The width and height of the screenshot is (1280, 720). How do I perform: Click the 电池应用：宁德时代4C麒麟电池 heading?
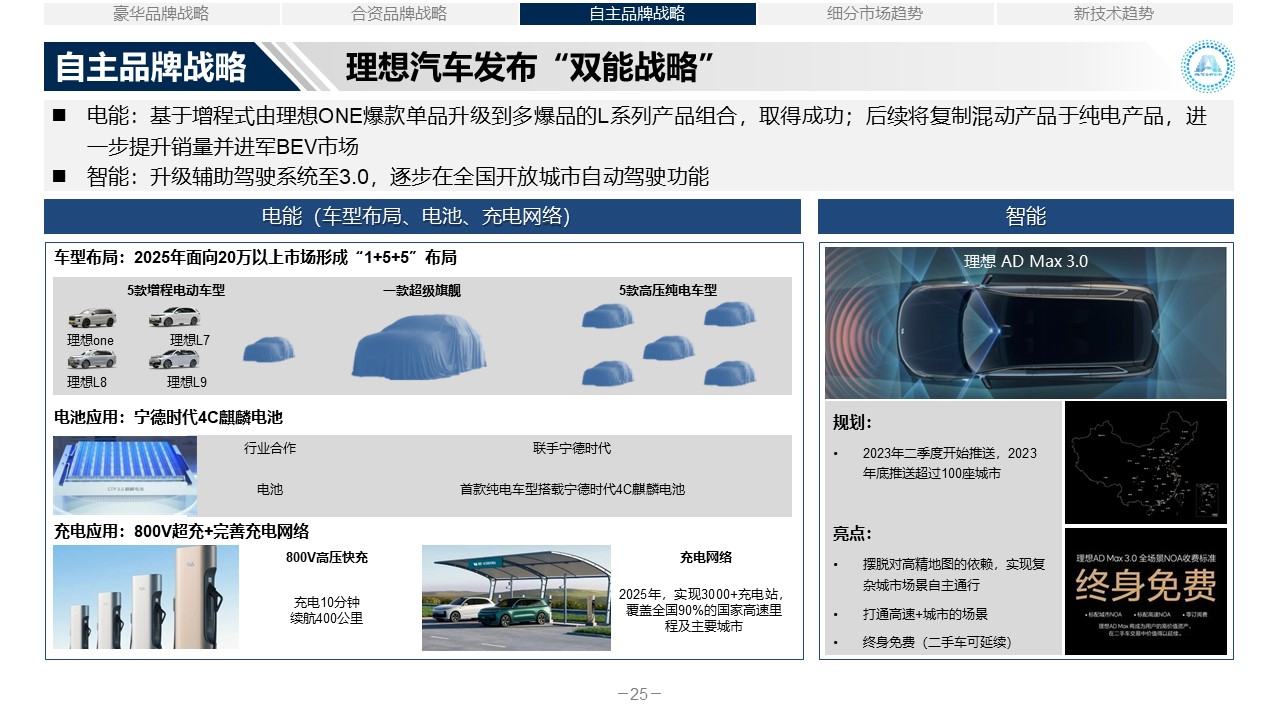point(168,417)
